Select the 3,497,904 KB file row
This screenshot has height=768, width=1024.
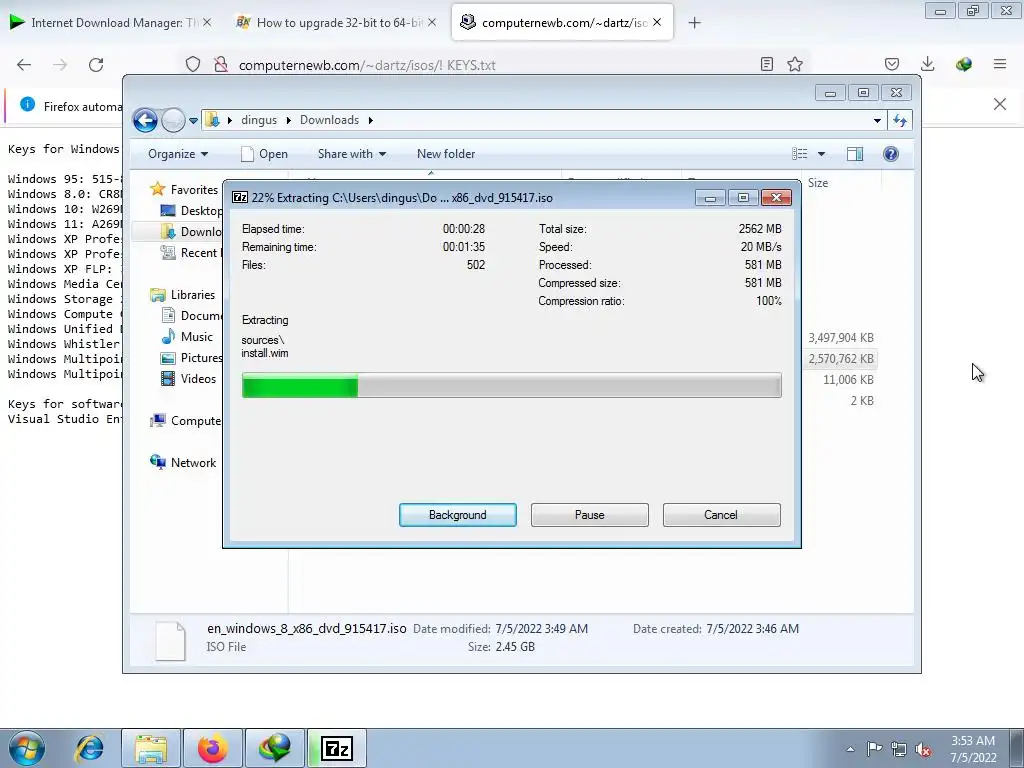tap(840, 338)
